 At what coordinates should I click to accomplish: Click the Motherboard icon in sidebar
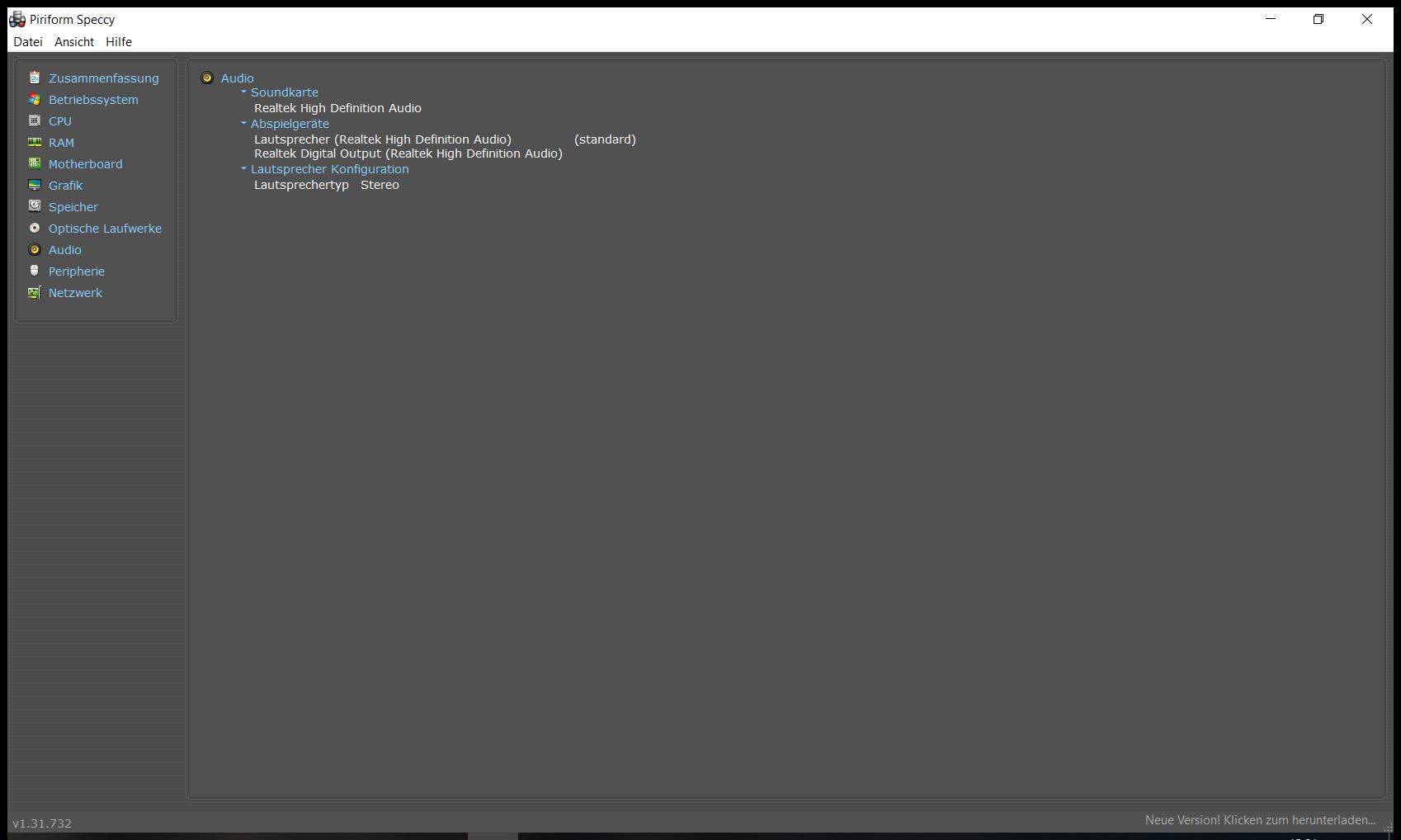[x=35, y=163]
